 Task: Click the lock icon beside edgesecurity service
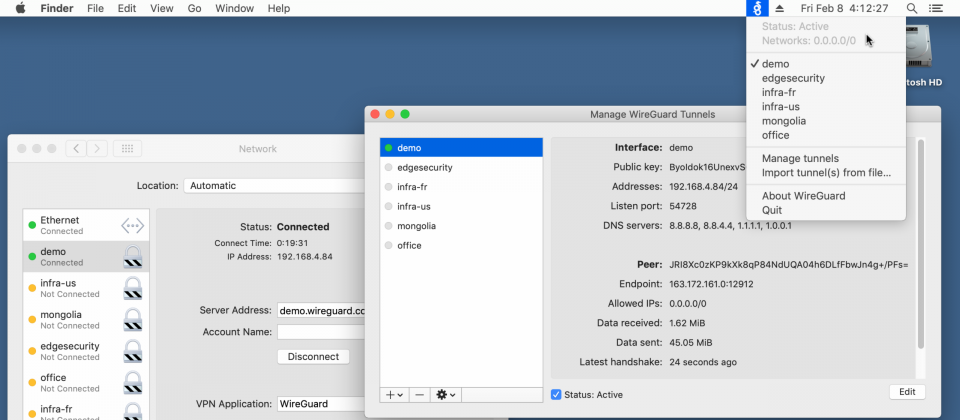click(132, 351)
